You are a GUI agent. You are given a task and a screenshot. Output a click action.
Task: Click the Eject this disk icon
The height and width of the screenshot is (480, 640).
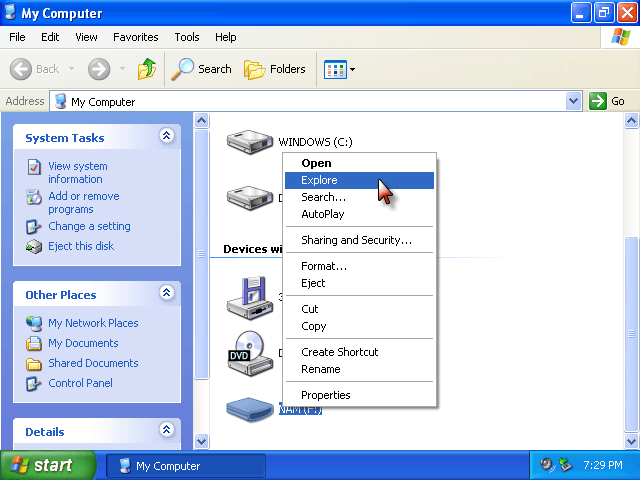point(34,247)
